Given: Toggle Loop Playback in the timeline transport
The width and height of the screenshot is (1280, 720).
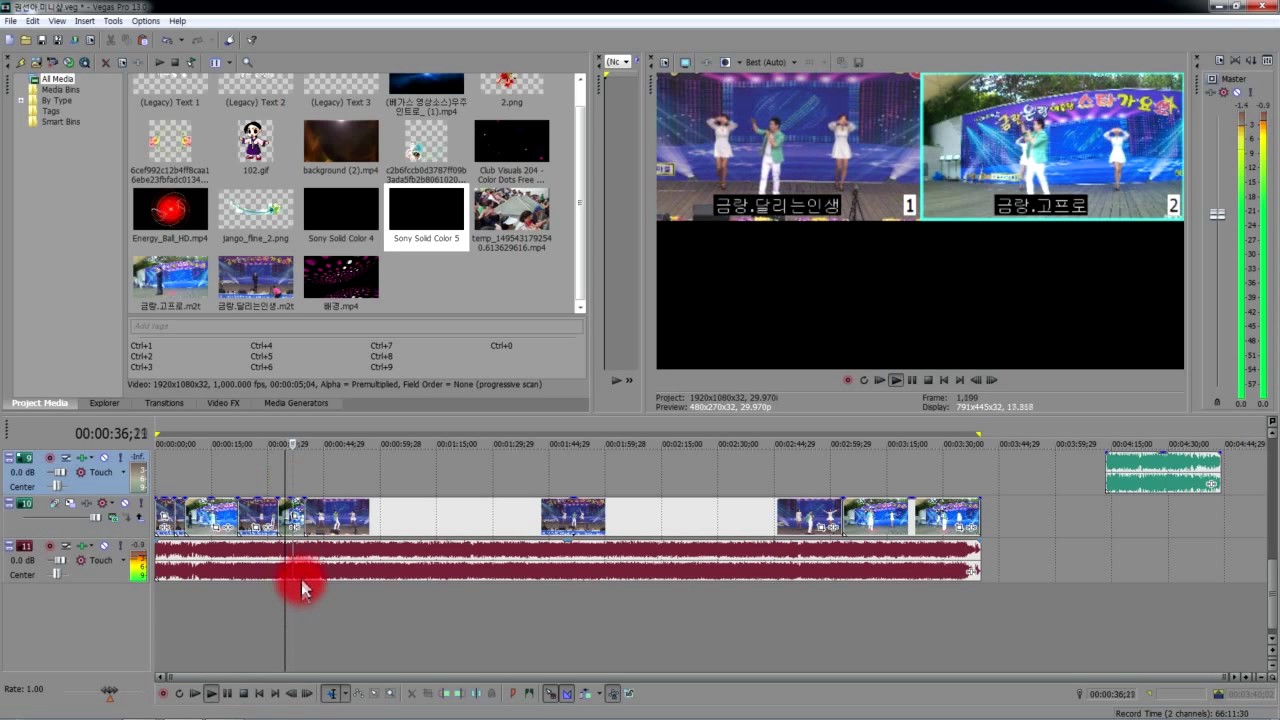Looking at the screenshot, I should 179,693.
